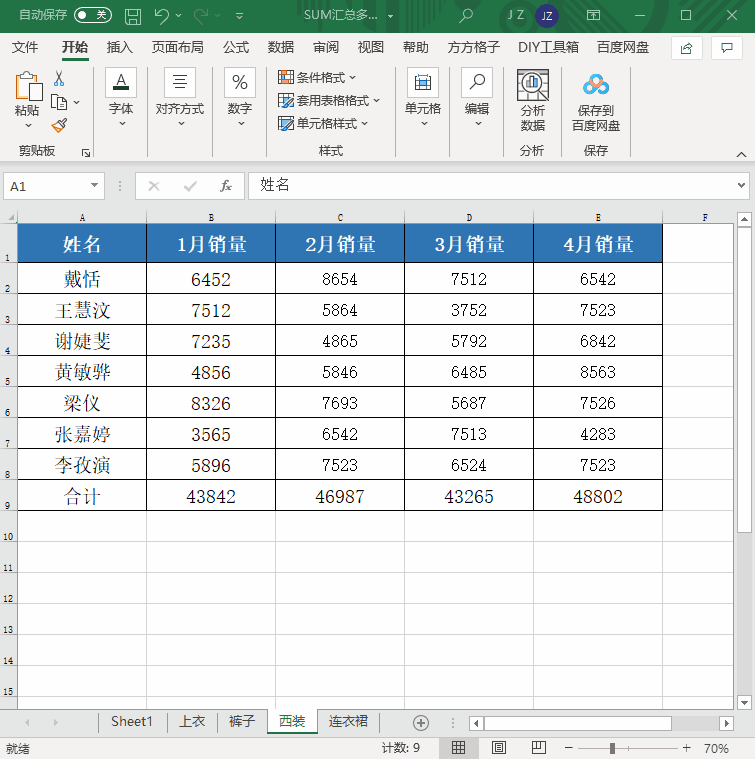Open the Name Box dropdown arrow
755x759 pixels.
coord(94,186)
